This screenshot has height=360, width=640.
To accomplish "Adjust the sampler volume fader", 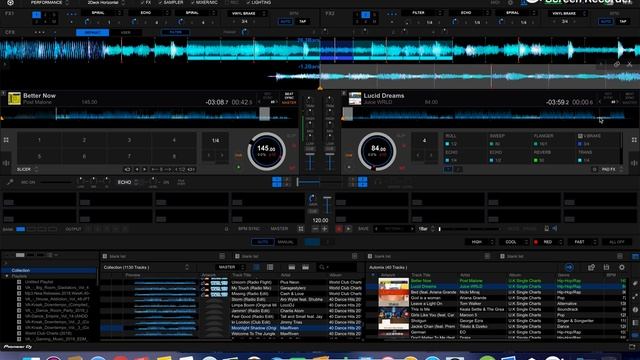I will (x=327, y=205).
